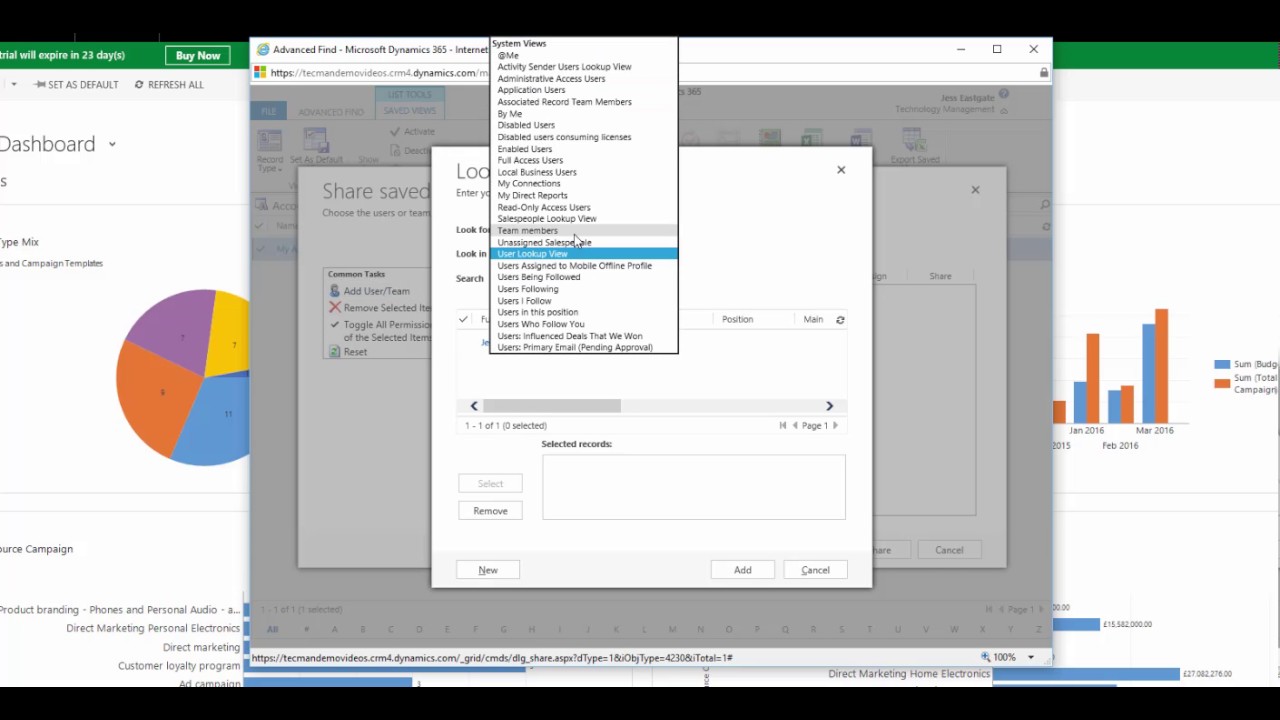Open the Dashboard title dropdown chevron

(112, 144)
